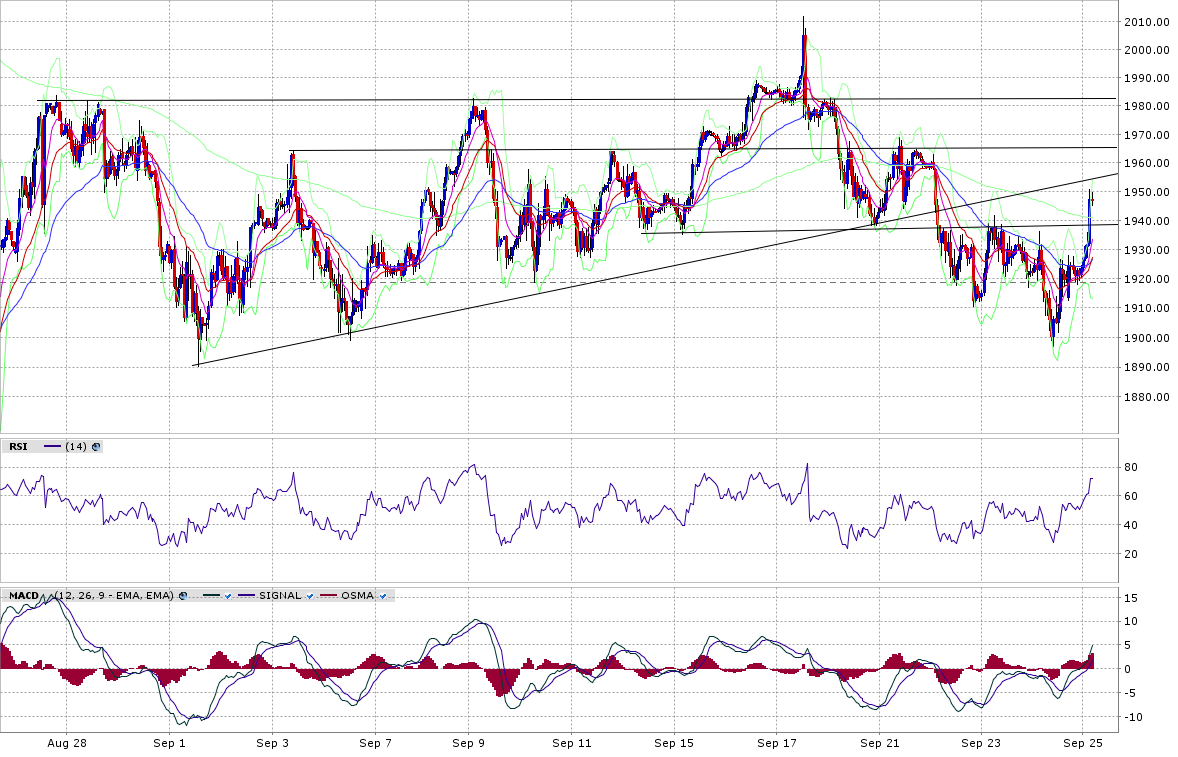The image size is (1178, 757).
Task: Open MACD indicator settings icon
Action: pyautogui.click(x=183, y=596)
